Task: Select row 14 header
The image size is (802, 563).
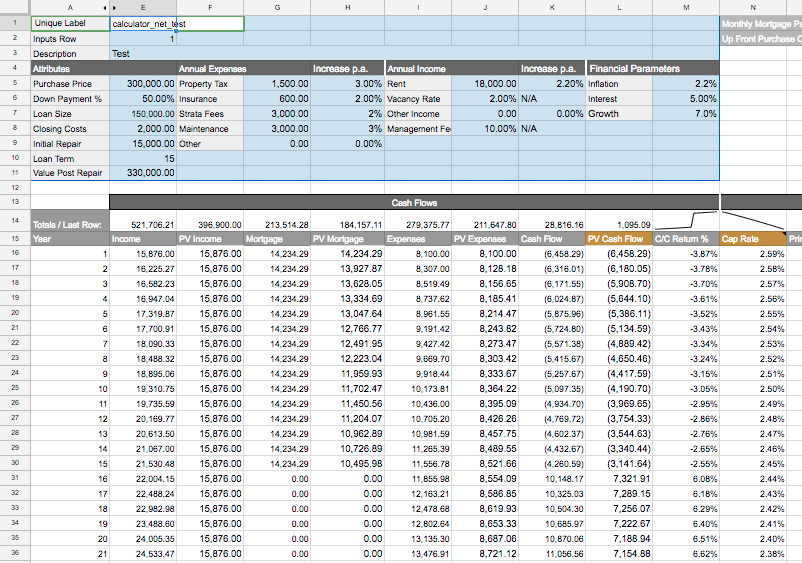Action: point(15,220)
